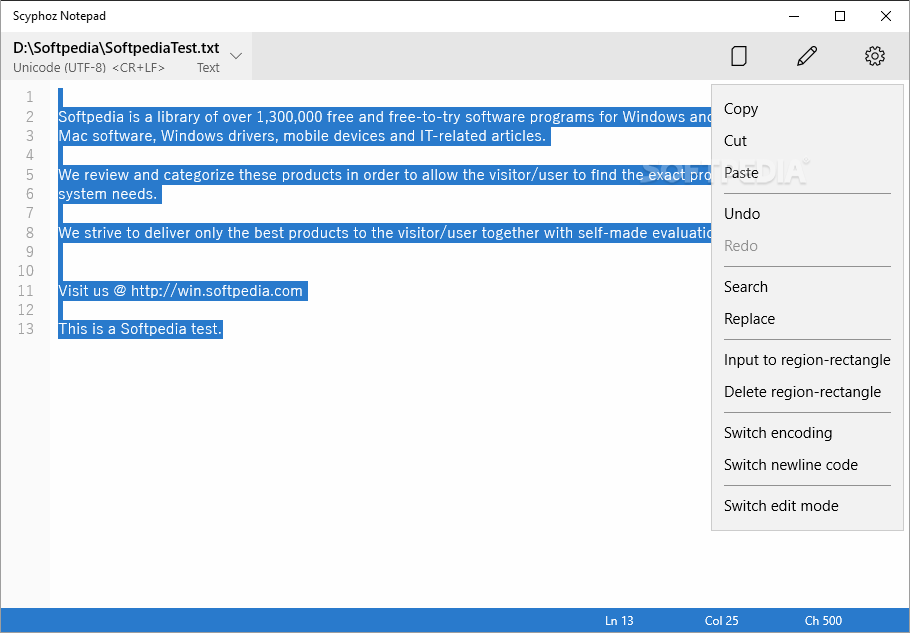
Task: Click line number 4 in the gutter
Action: (30, 155)
